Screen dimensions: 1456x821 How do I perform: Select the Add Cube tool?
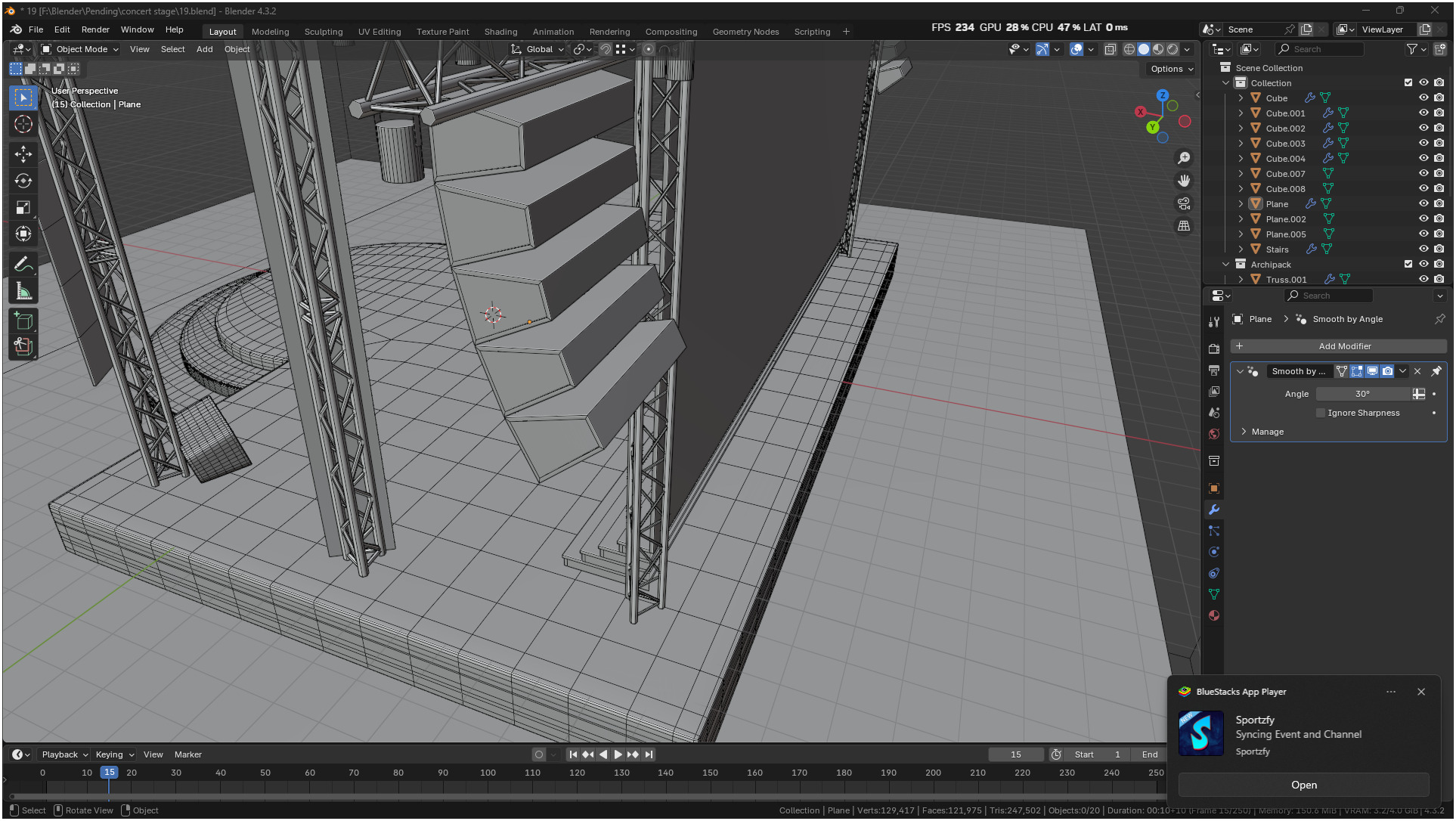(x=23, y=321)
